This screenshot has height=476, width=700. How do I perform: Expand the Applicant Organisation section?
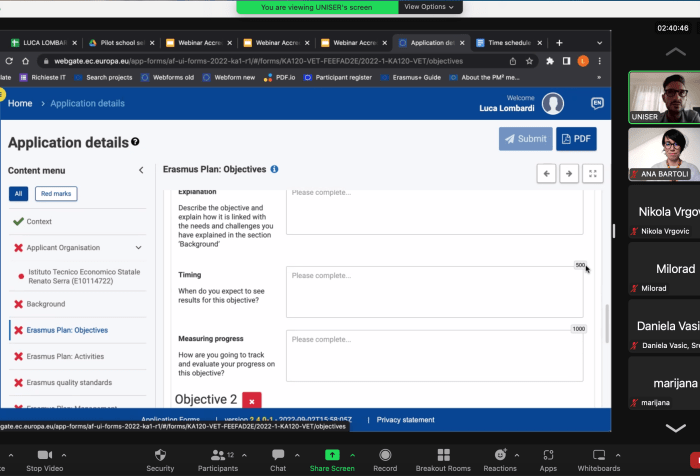point(138,248)
